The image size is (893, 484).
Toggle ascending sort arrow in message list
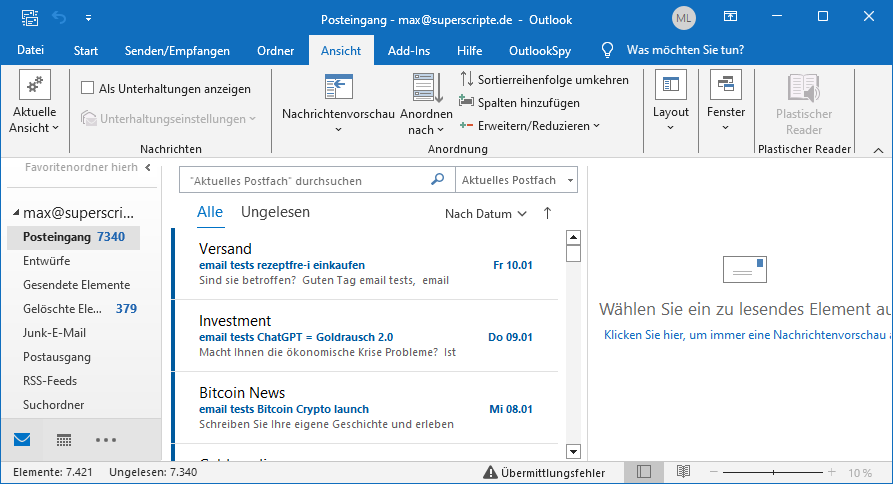tap(547, 214)
